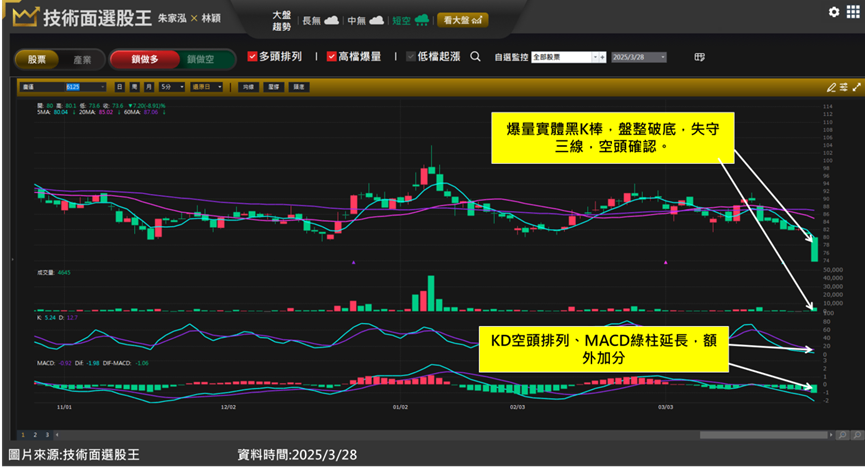This screenshot has height=470, width=865.
Task: Click the 60MA: 87.06 indicator value
Action: click(x=141, y=112)
